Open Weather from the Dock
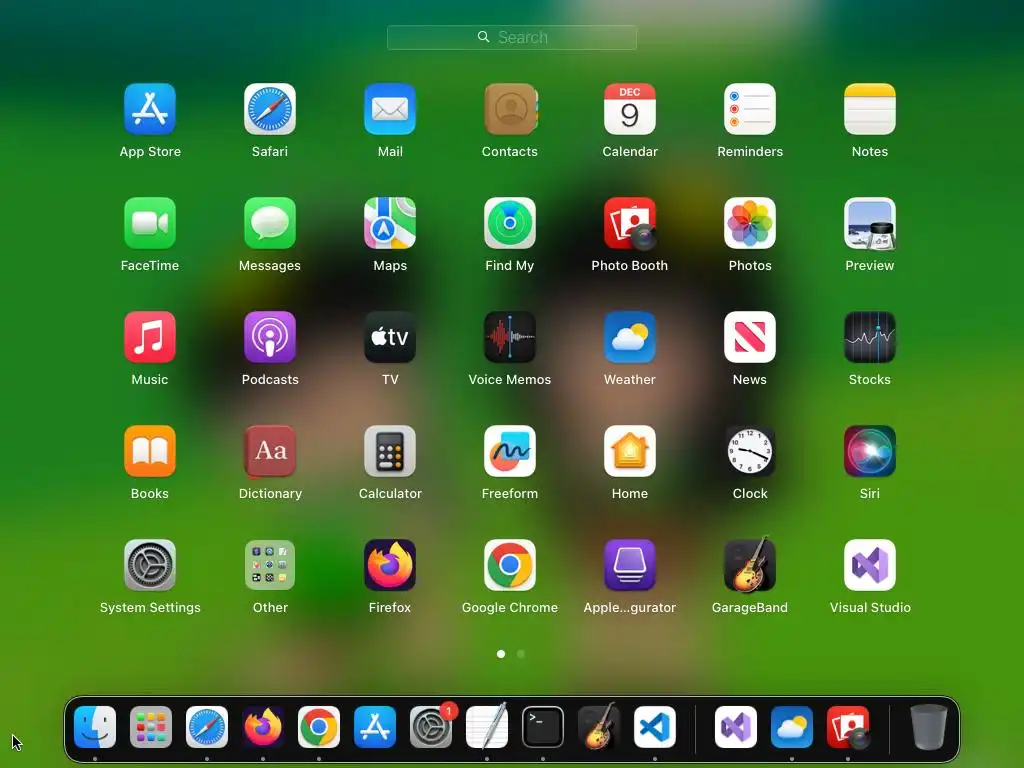1024x768 pixels. pyautogui.click(x=792, y=727)
